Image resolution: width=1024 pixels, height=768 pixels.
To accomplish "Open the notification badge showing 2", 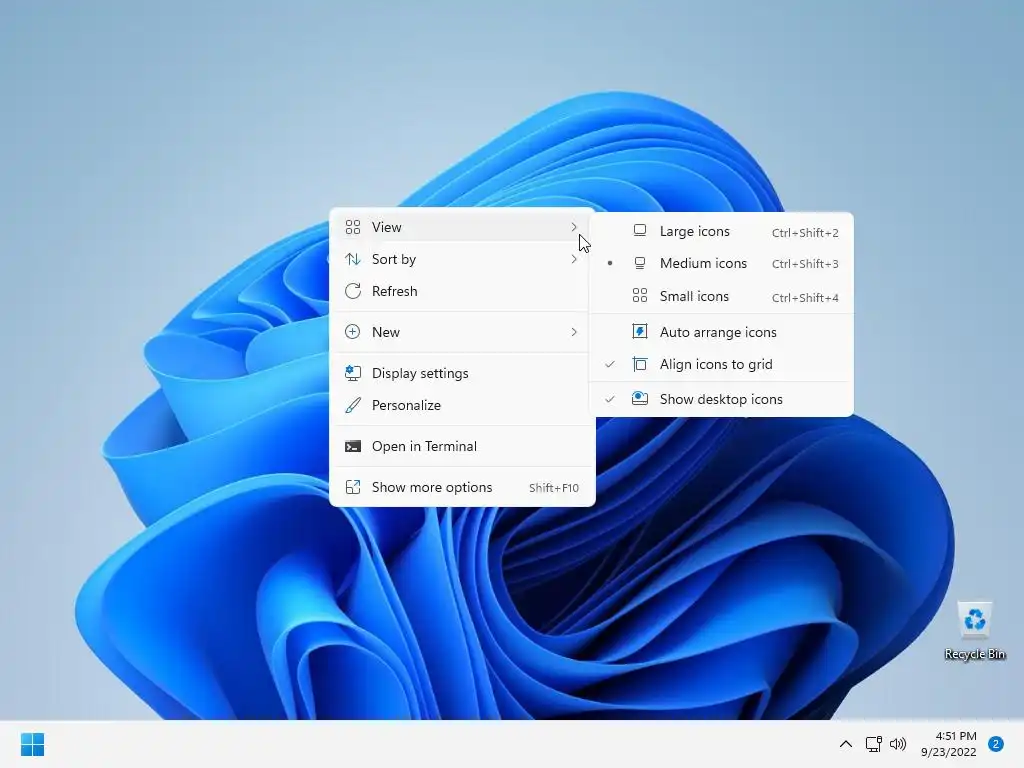I will [996, 744].
